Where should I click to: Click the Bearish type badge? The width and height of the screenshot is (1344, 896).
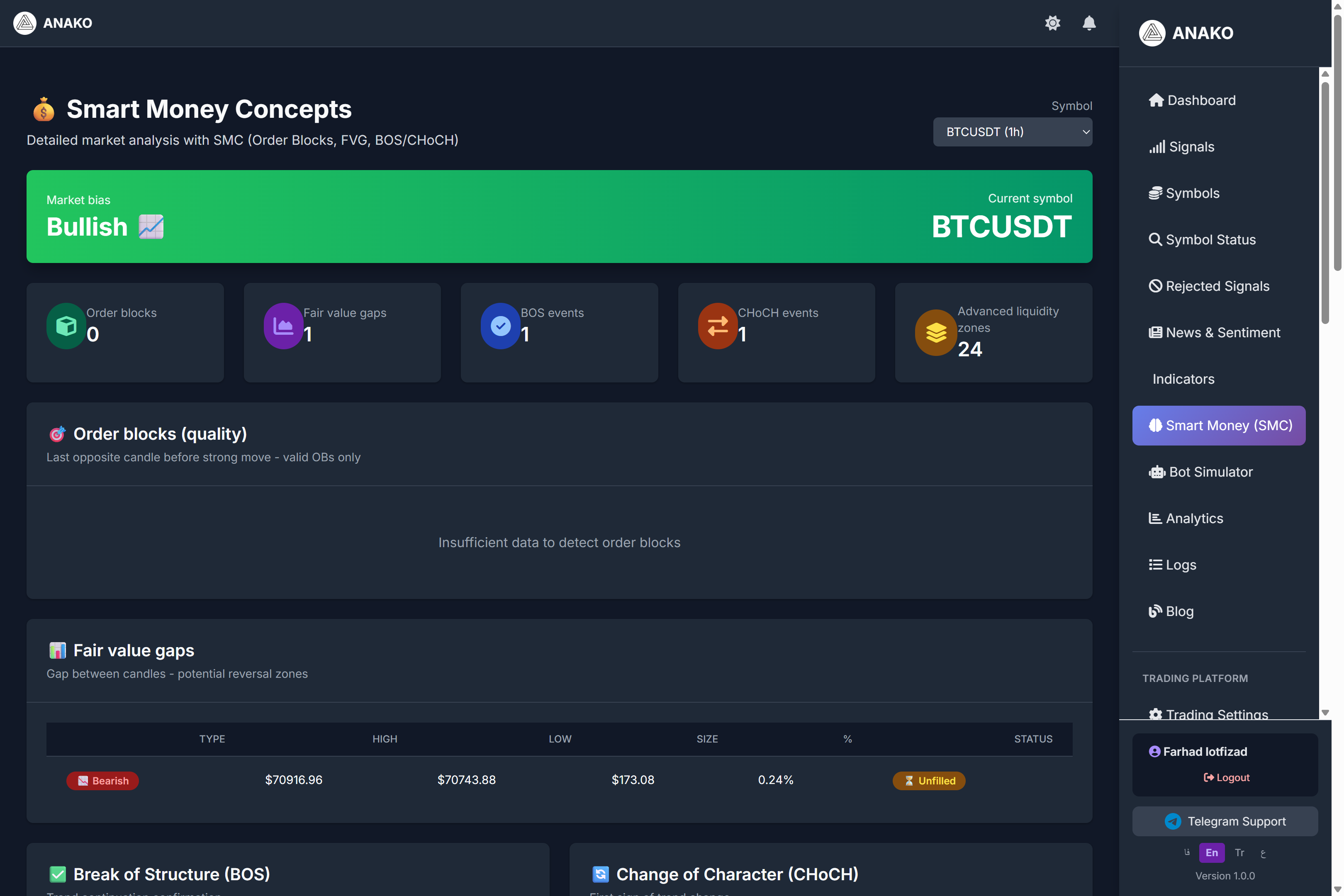(103, 781)
